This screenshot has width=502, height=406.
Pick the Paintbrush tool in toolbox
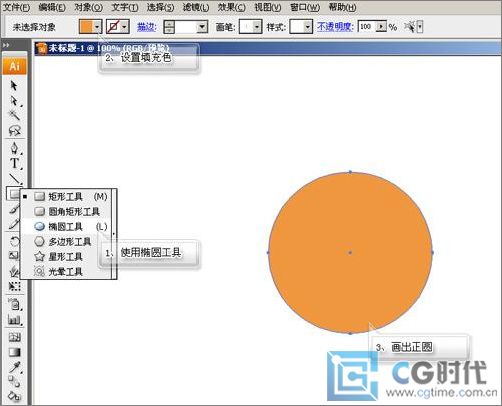(14, 209)
